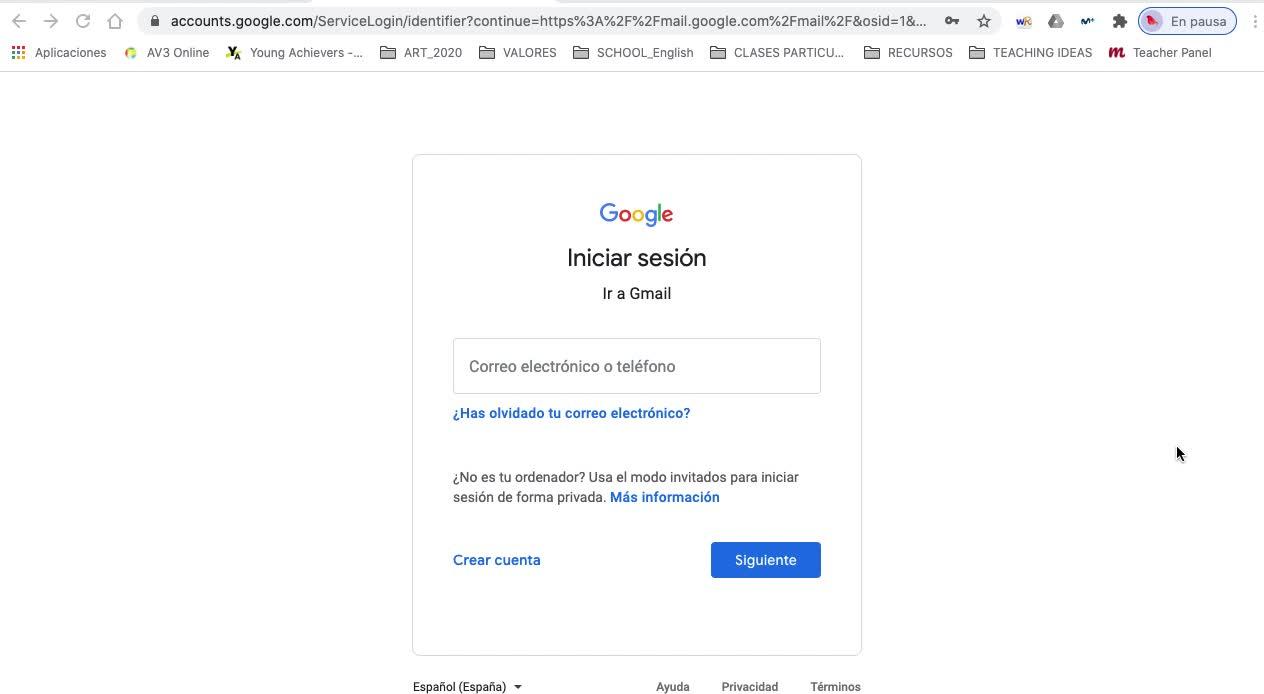Click the Movistar+ extension icon
Image resolution: width=1264 pixels, height=694 pixels.
[x=1088, y=21]
